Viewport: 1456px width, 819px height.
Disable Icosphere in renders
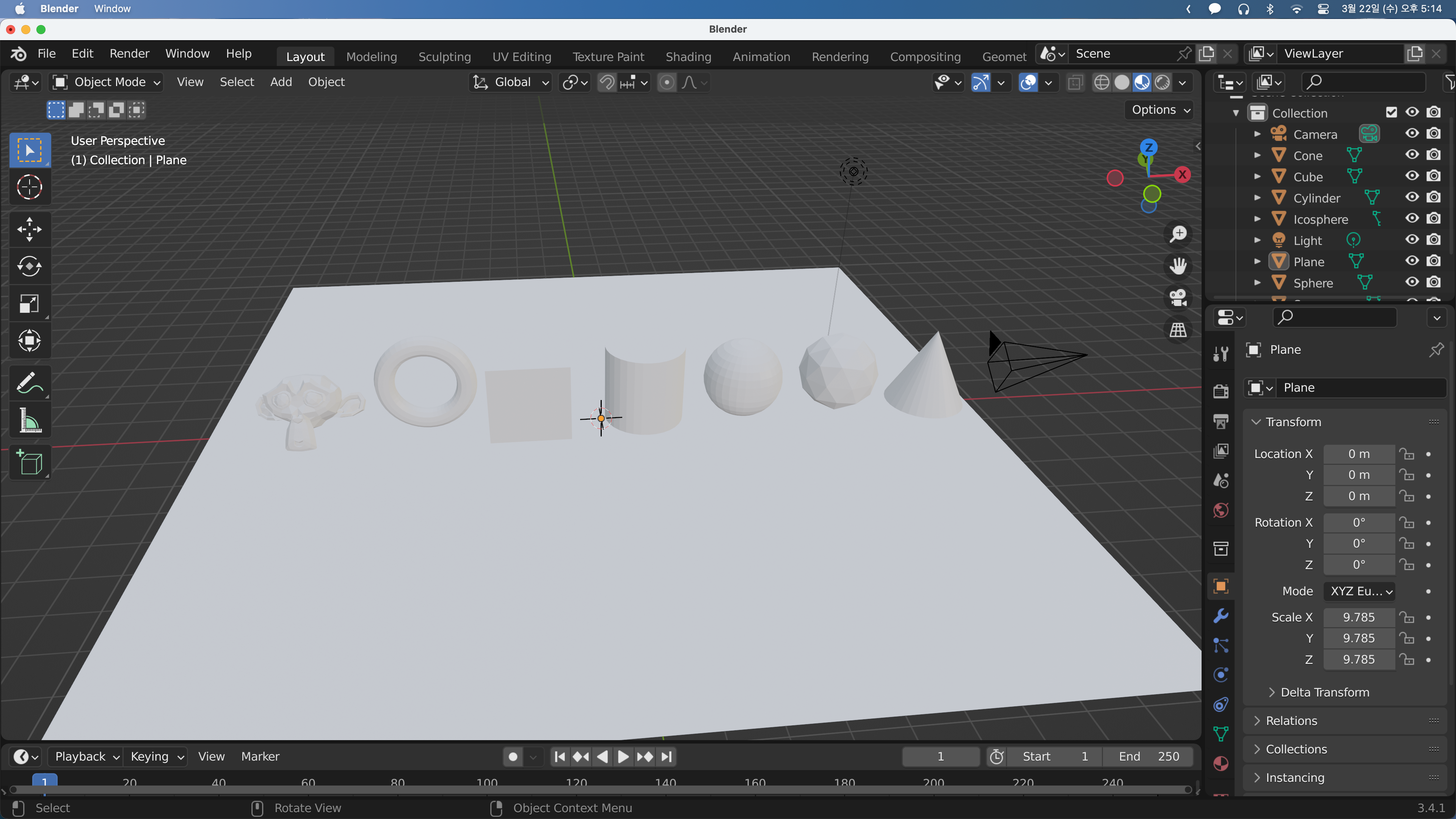(1433, 219)
